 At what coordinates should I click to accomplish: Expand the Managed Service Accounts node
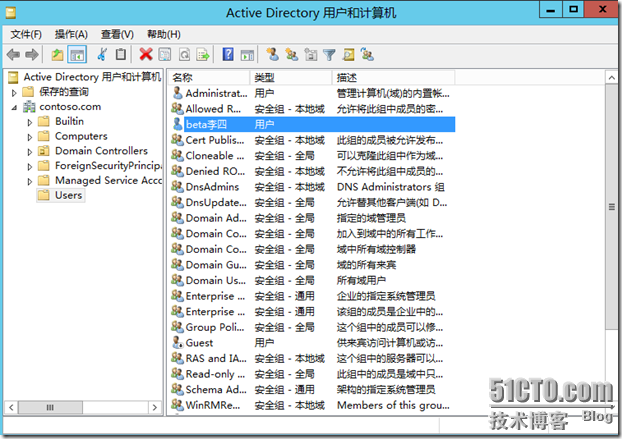(29, 181)
